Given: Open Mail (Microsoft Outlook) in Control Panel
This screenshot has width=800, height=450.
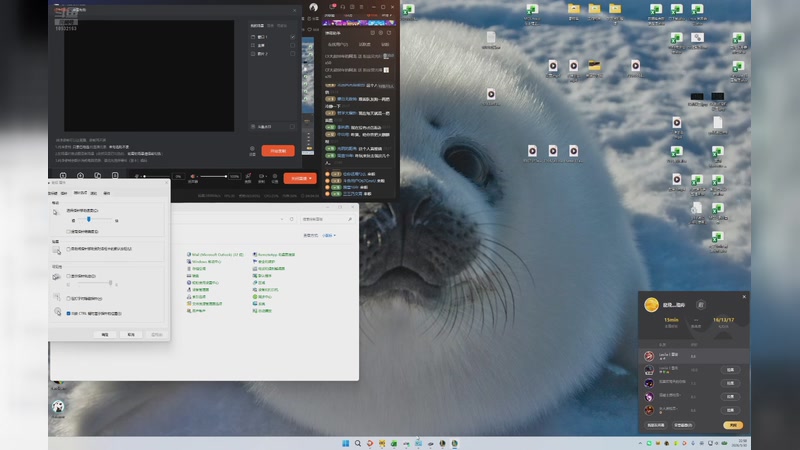Looking at the screenshot, I should pos(215,254).
